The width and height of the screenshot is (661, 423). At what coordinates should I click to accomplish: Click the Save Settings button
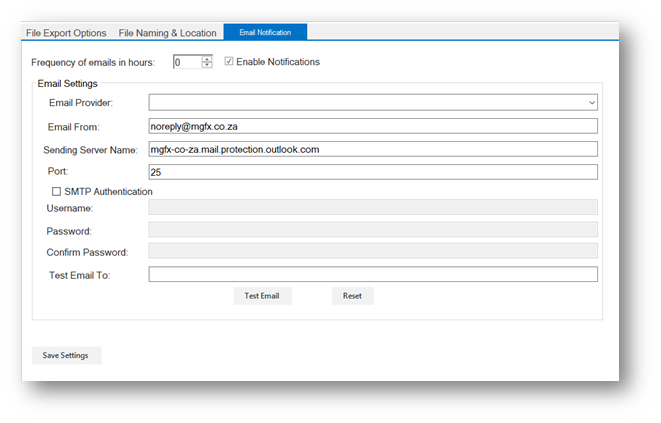coord(66,355)
